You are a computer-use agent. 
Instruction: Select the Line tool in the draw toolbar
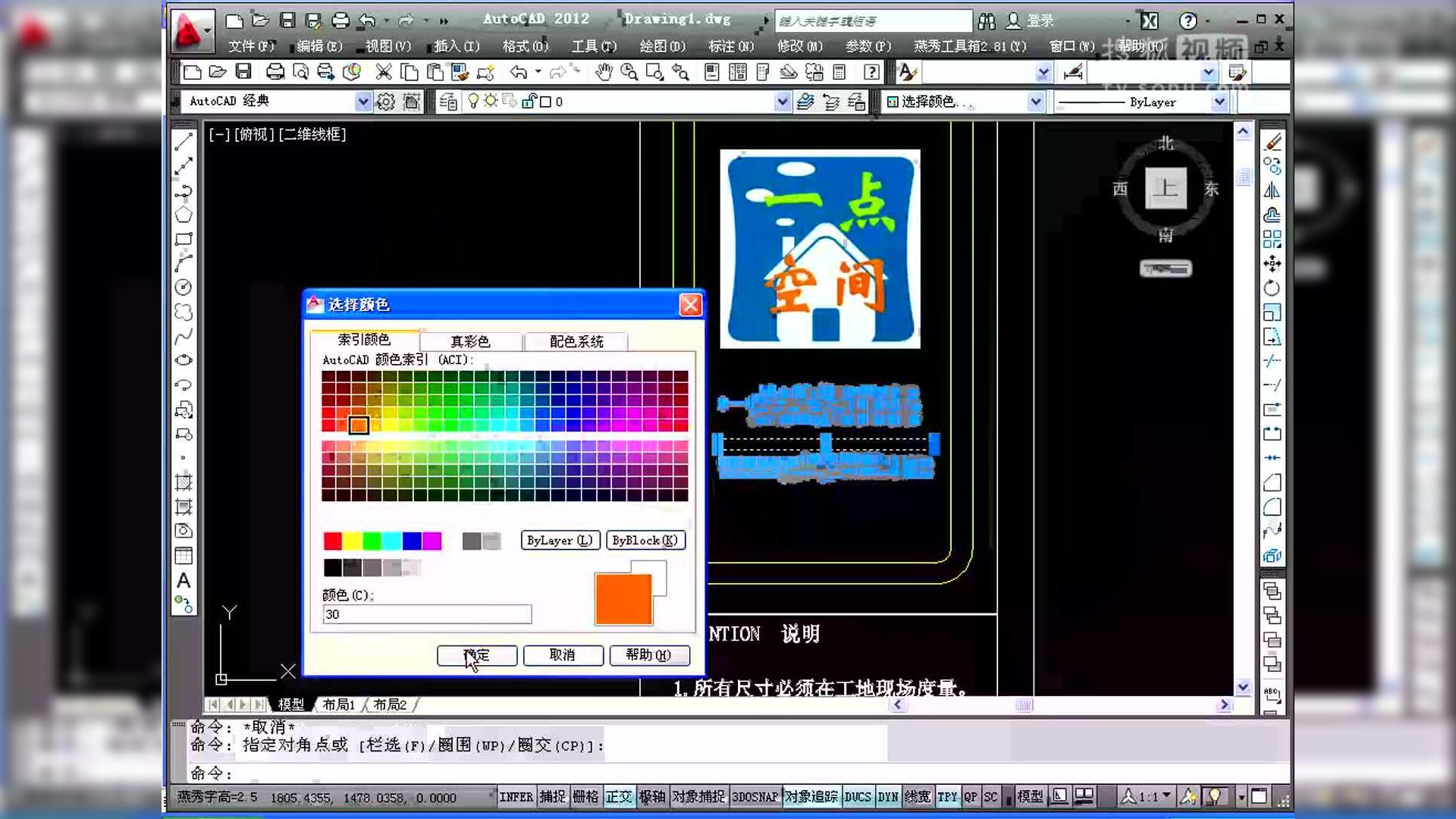[183, 140]
